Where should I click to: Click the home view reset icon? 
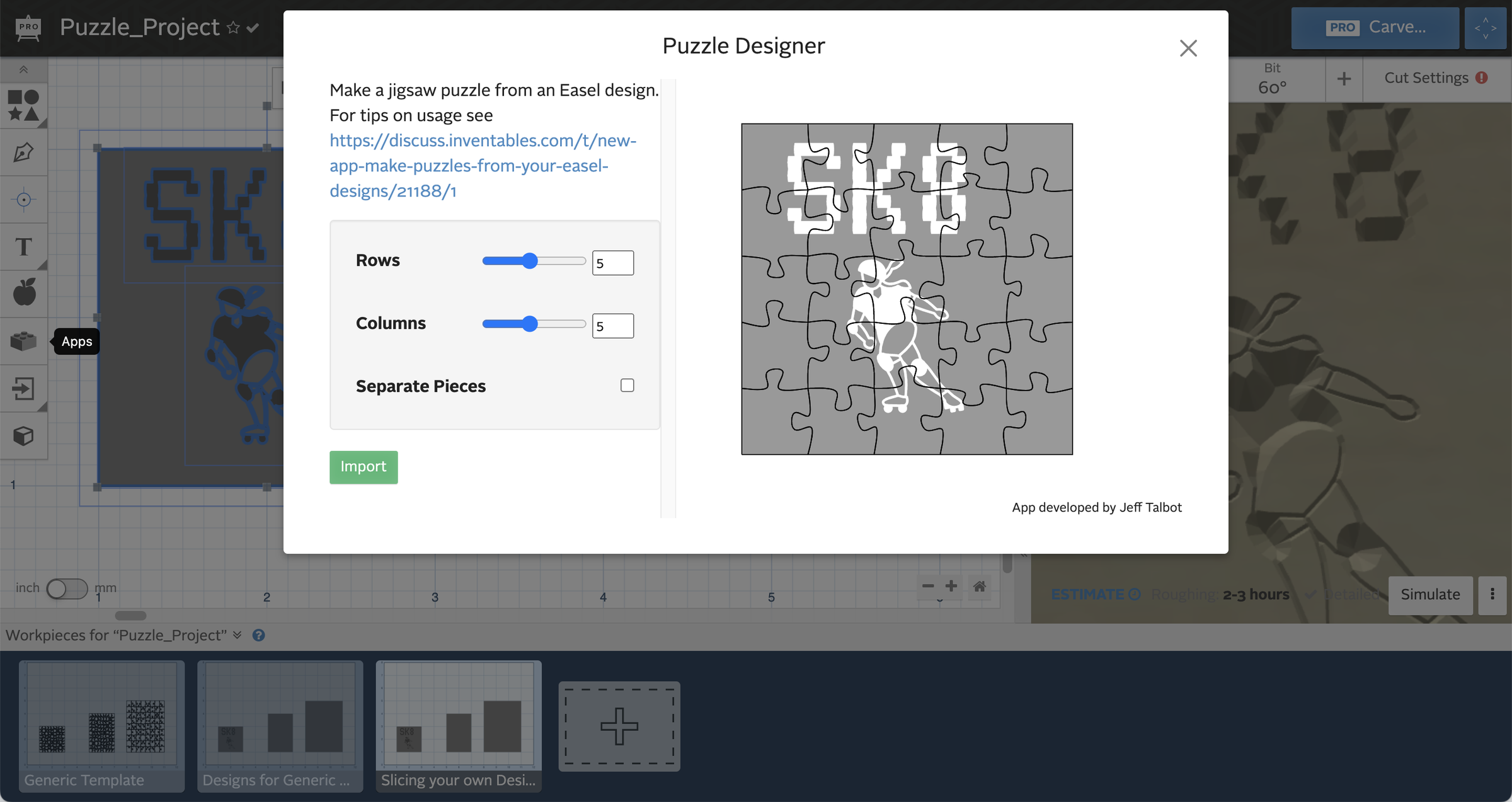click(979, 587)
